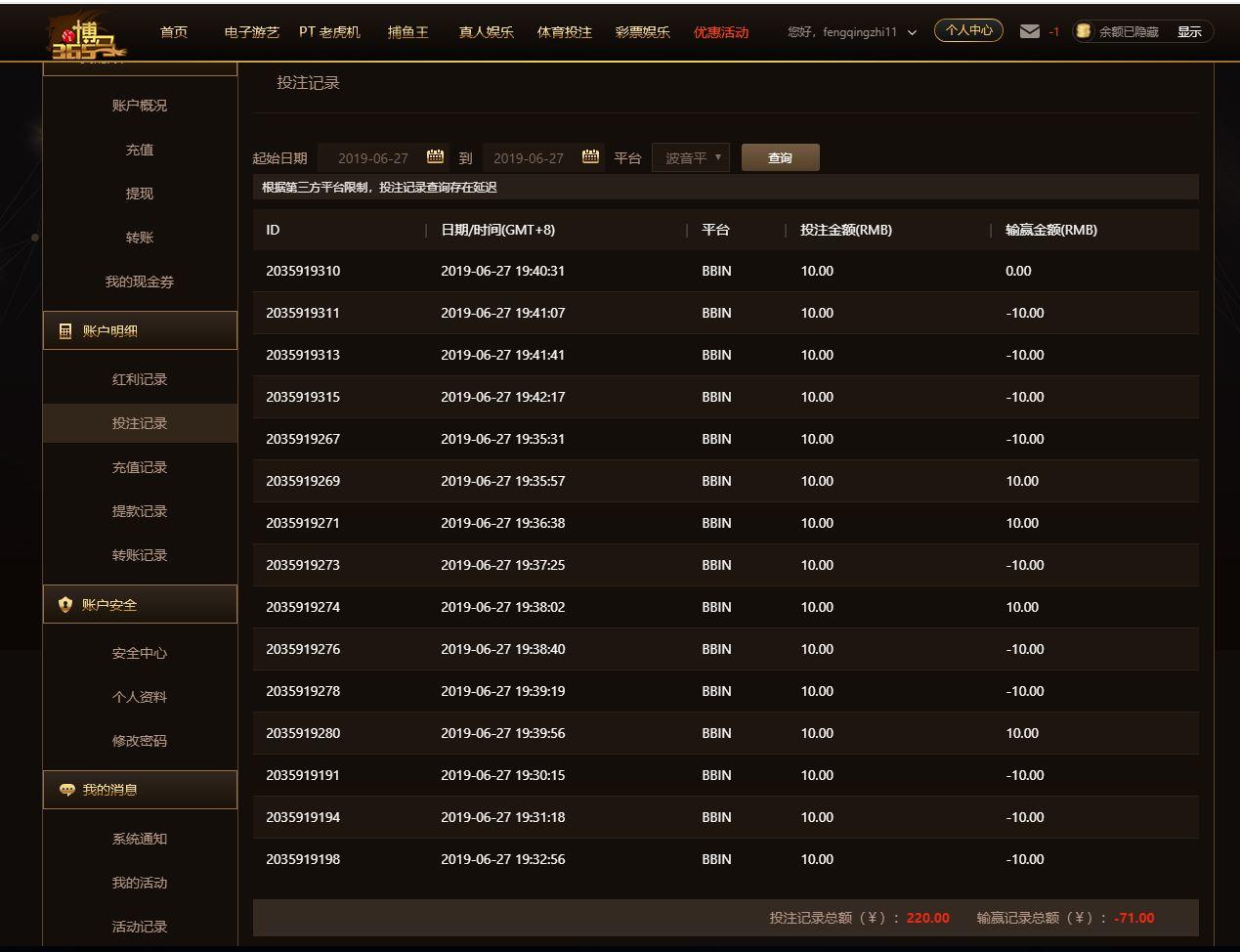Open 真人娱乐 menu item
Screen dimensions: 1240x952
pyautogui.click(x=486, y=32)
